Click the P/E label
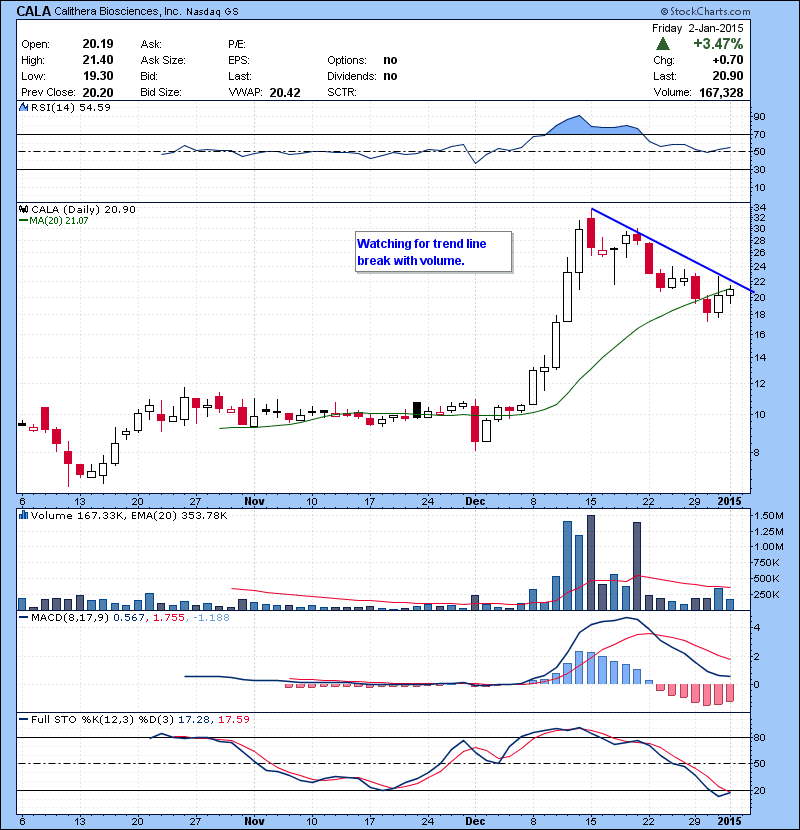The height and width of the screenshot is (830, 800). point(237,44)
